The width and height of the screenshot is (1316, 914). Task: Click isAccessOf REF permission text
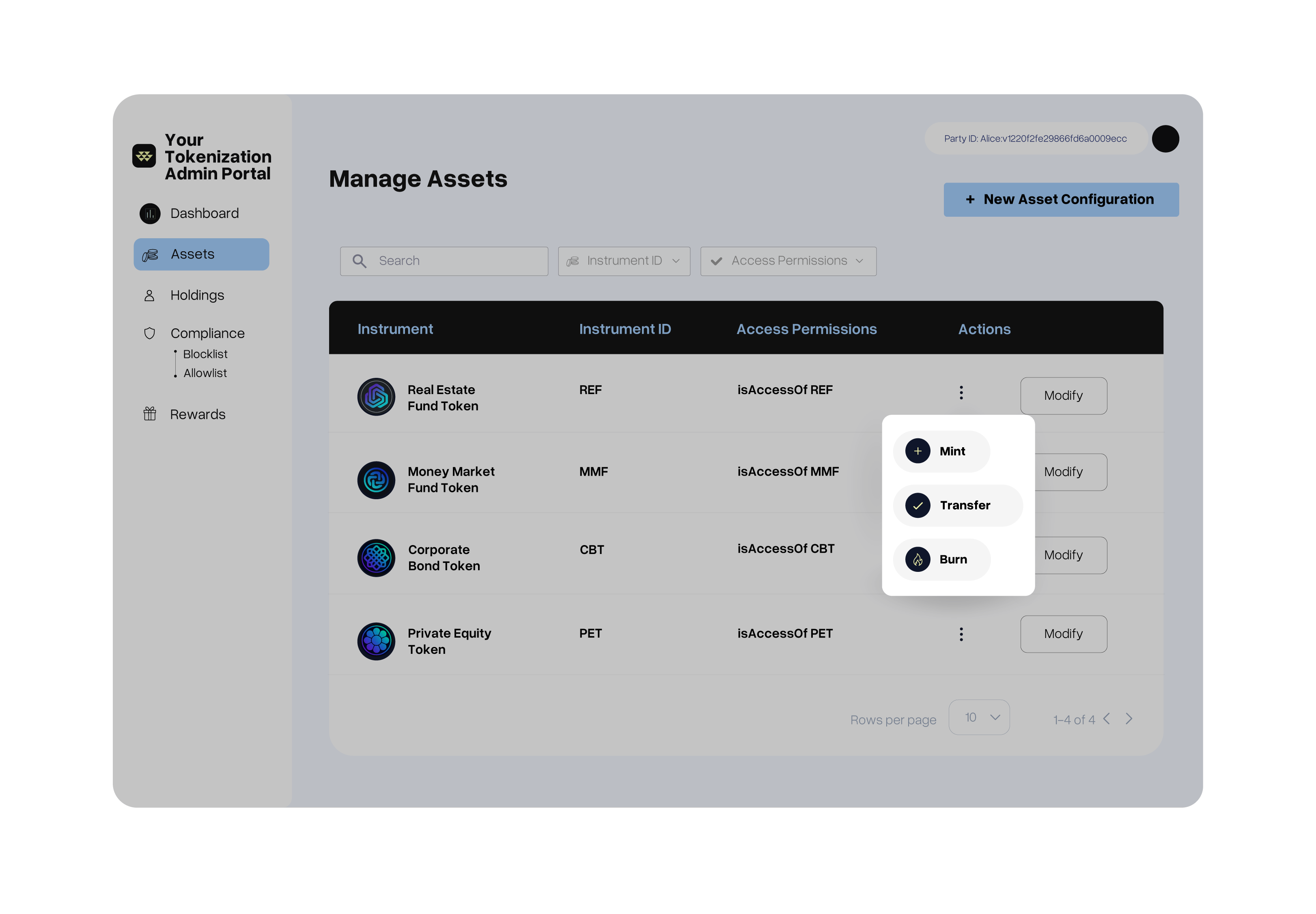[x=785, y=390]
